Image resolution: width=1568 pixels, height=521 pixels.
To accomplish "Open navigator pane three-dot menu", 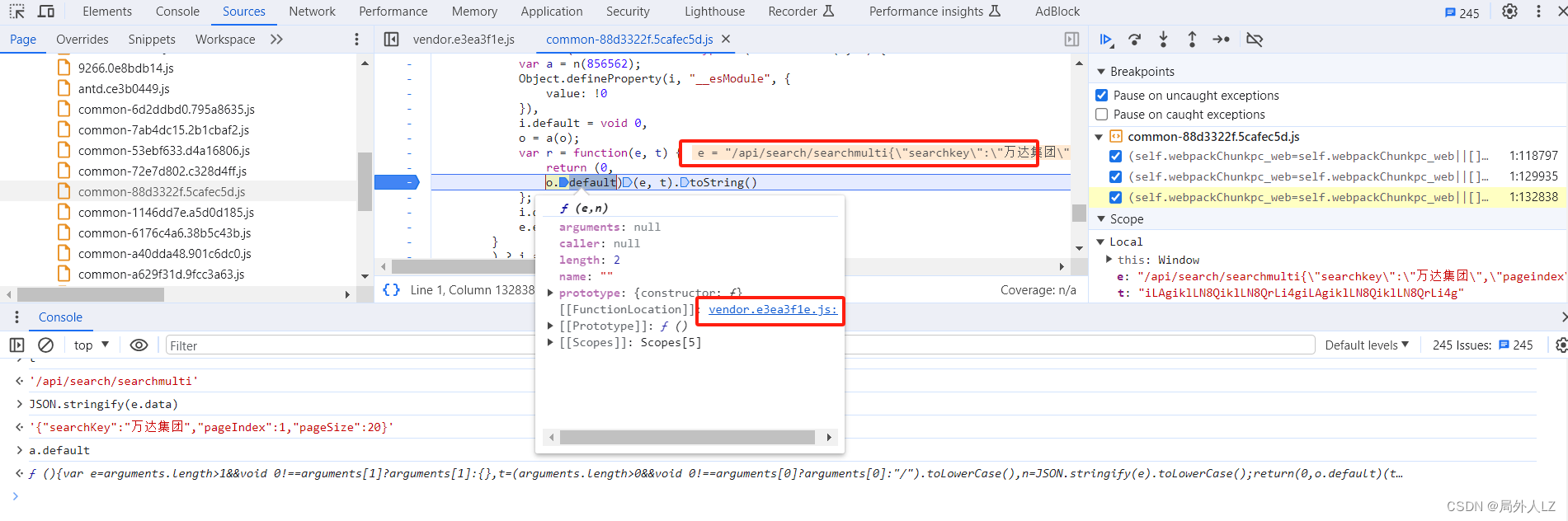I will (x=356, y=39).
